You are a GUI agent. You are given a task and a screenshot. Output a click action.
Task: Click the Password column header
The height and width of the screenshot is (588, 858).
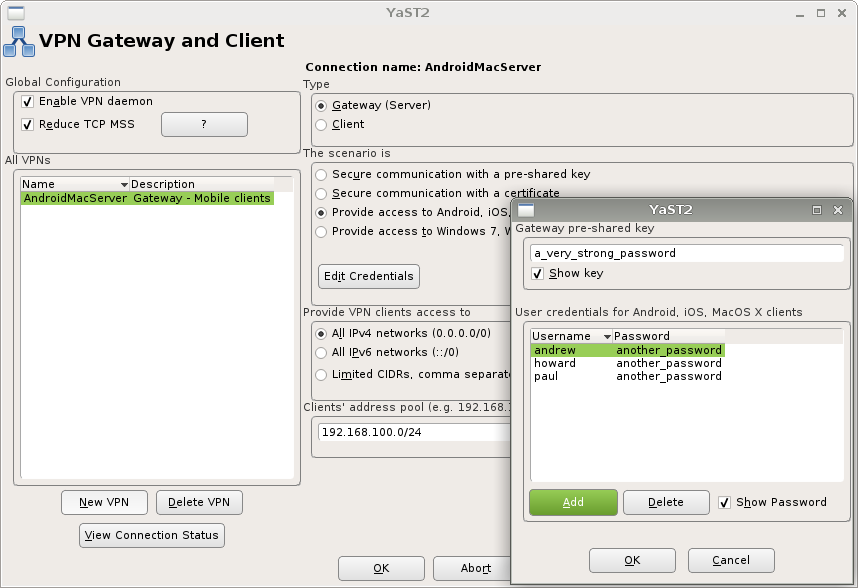click(642, 336)
